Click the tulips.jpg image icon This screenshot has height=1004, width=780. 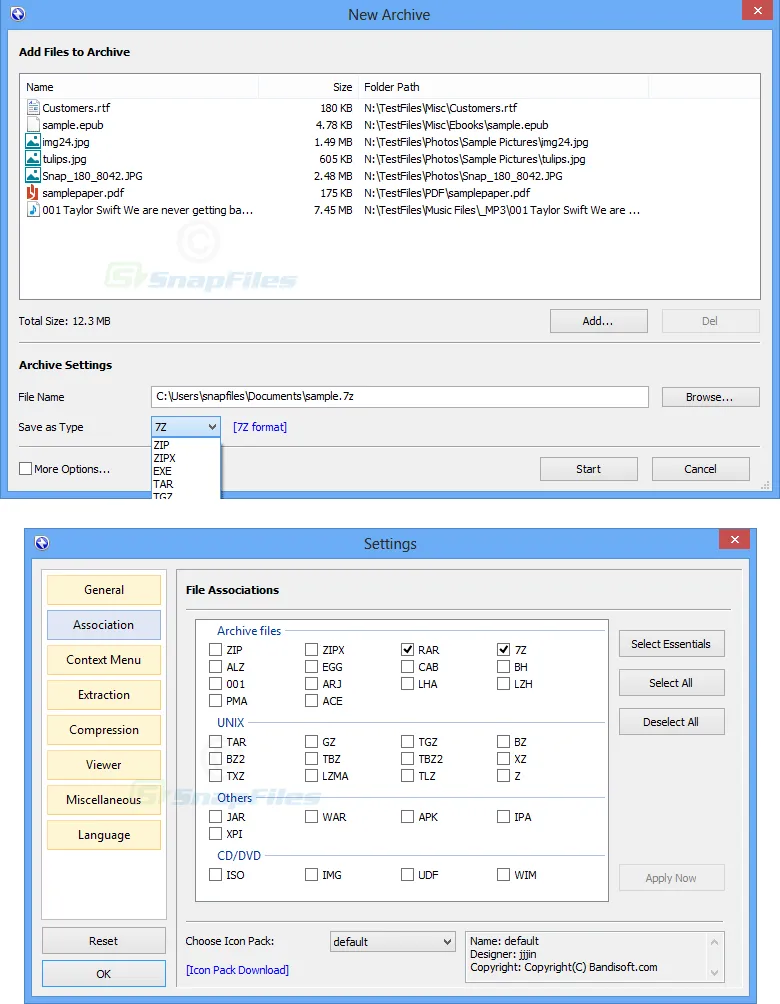(x=33, y=159)
